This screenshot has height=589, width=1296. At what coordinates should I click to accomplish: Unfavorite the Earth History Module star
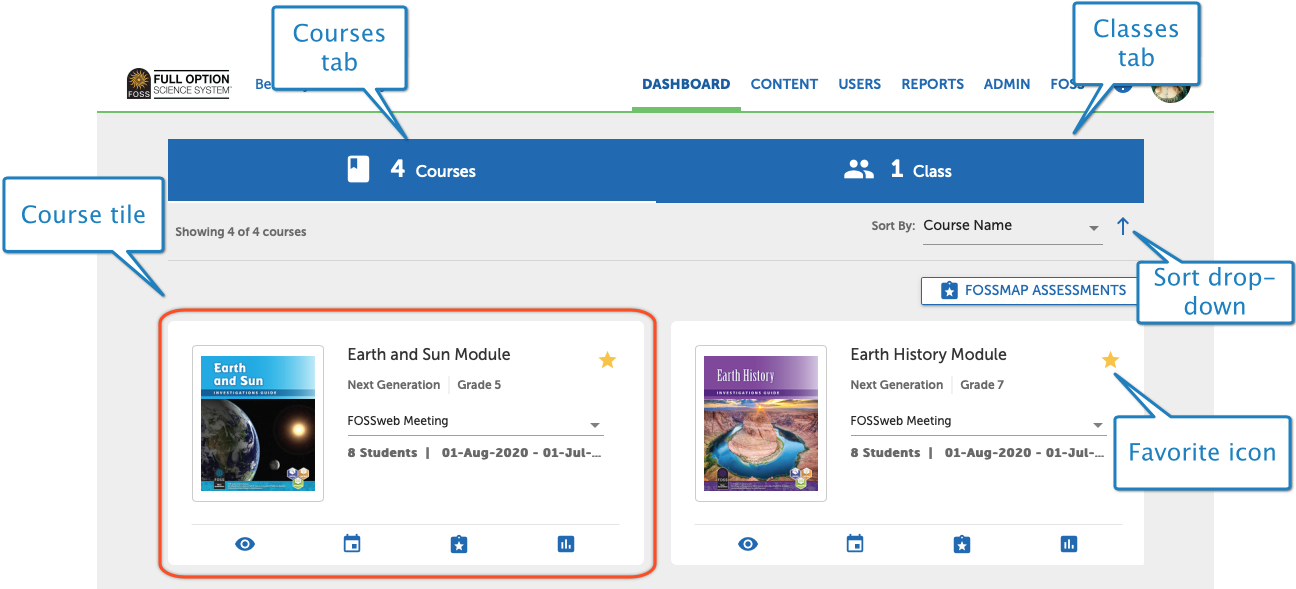[1110, 359]
